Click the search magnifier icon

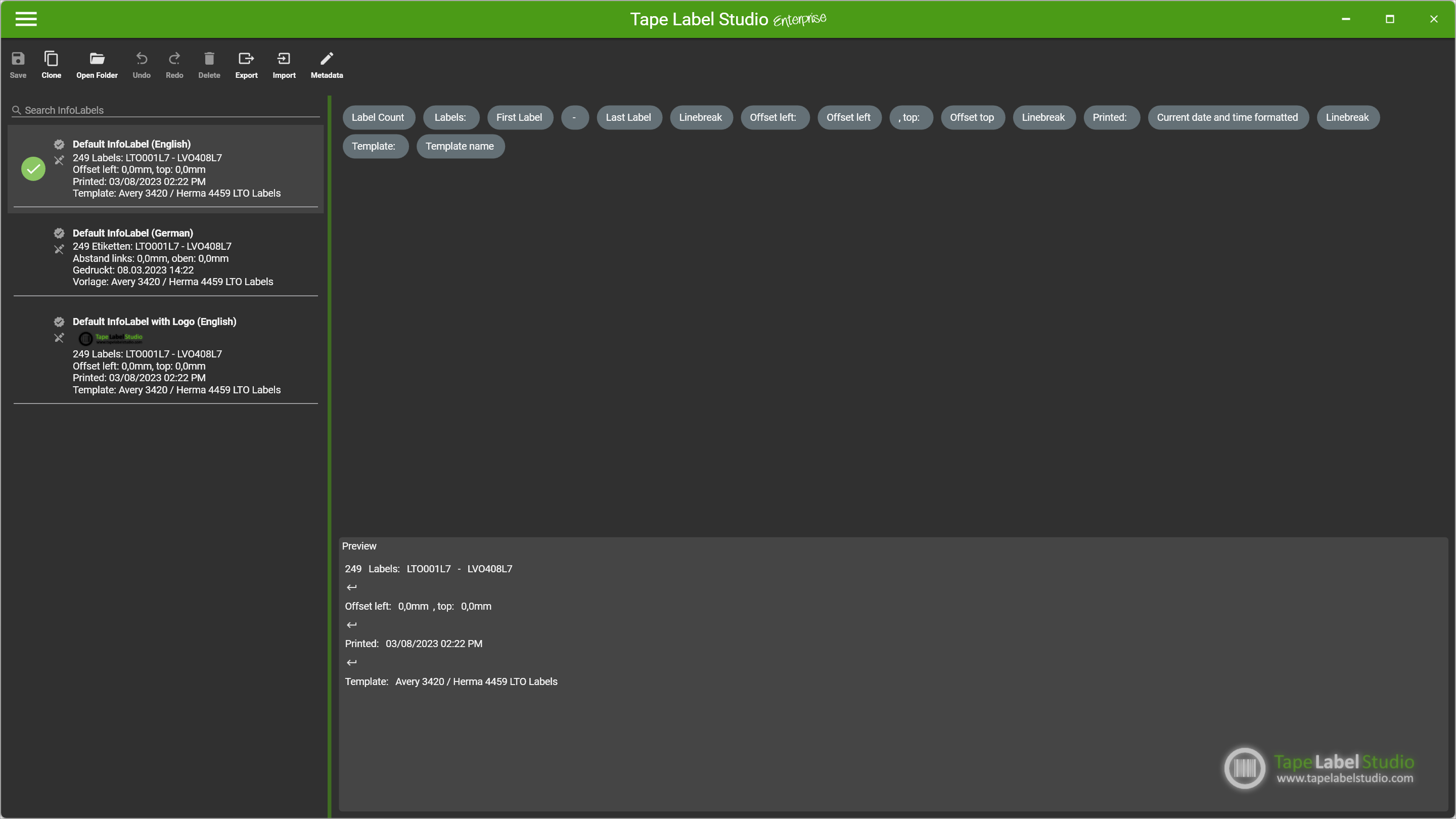16,110
